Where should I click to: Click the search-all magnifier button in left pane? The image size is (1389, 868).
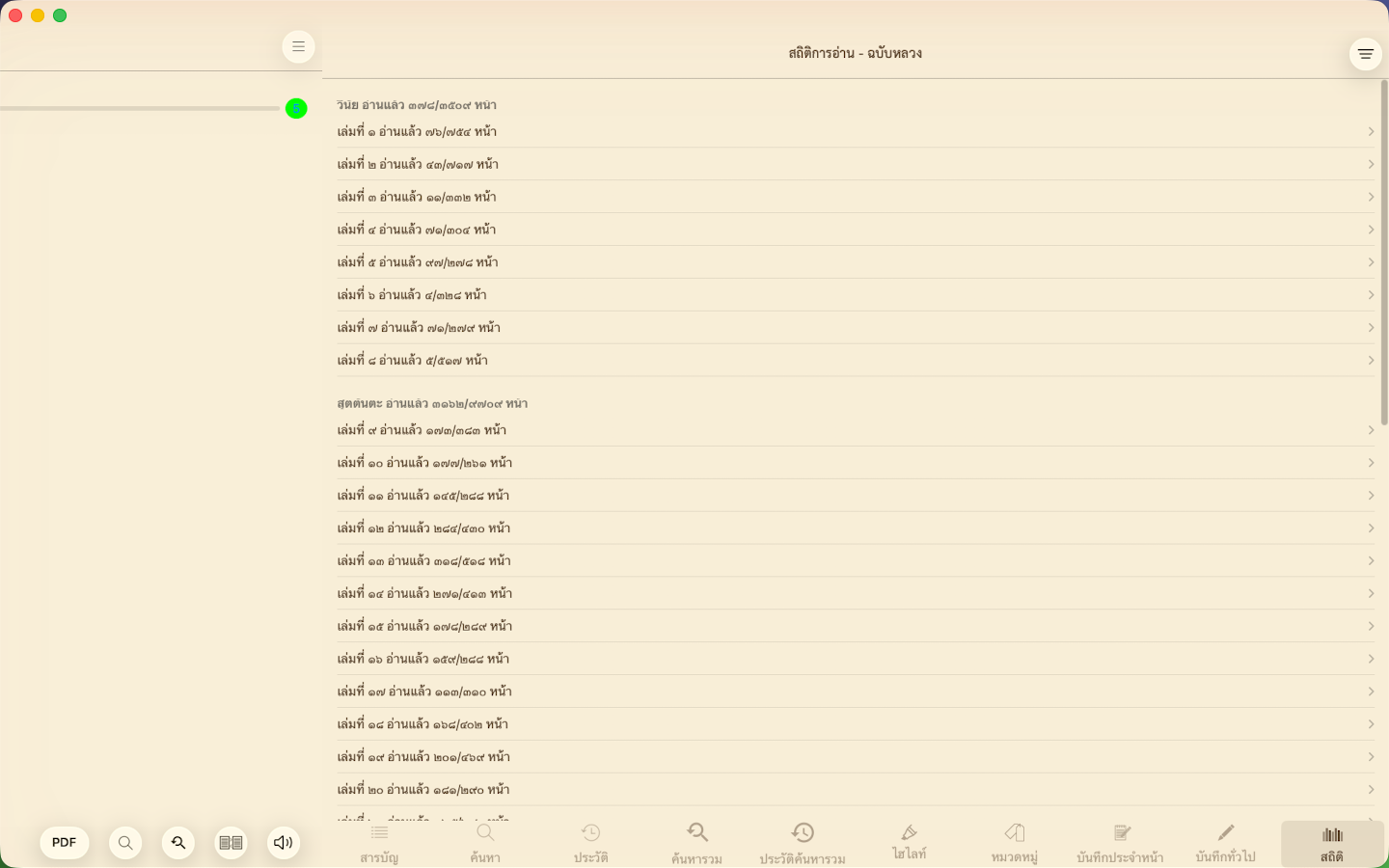coord(178,843)
